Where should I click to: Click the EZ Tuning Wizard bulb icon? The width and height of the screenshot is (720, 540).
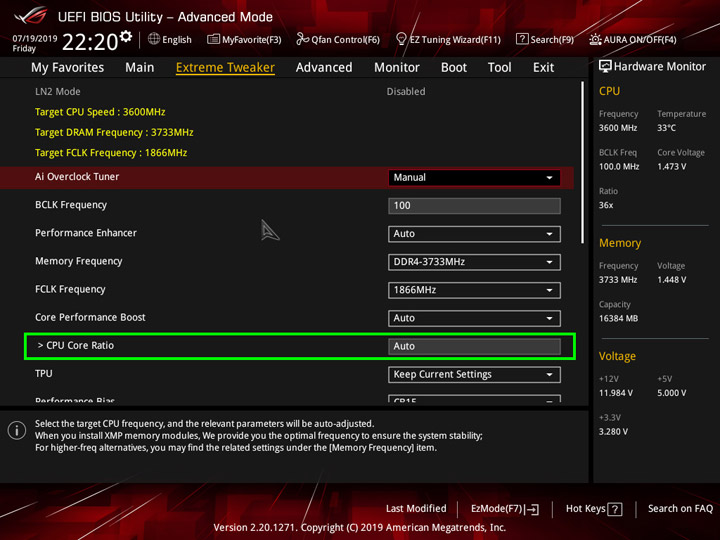coord(401,39)
